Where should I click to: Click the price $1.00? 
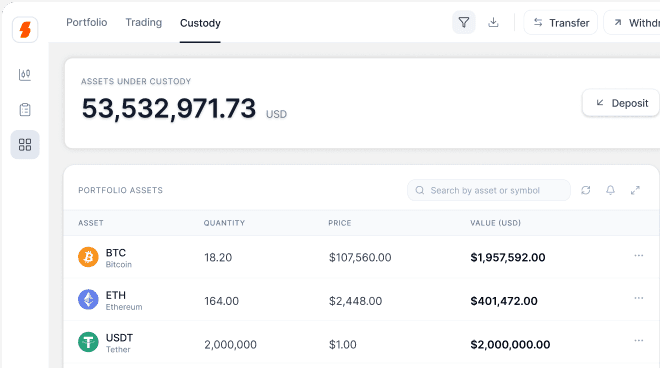343,344
